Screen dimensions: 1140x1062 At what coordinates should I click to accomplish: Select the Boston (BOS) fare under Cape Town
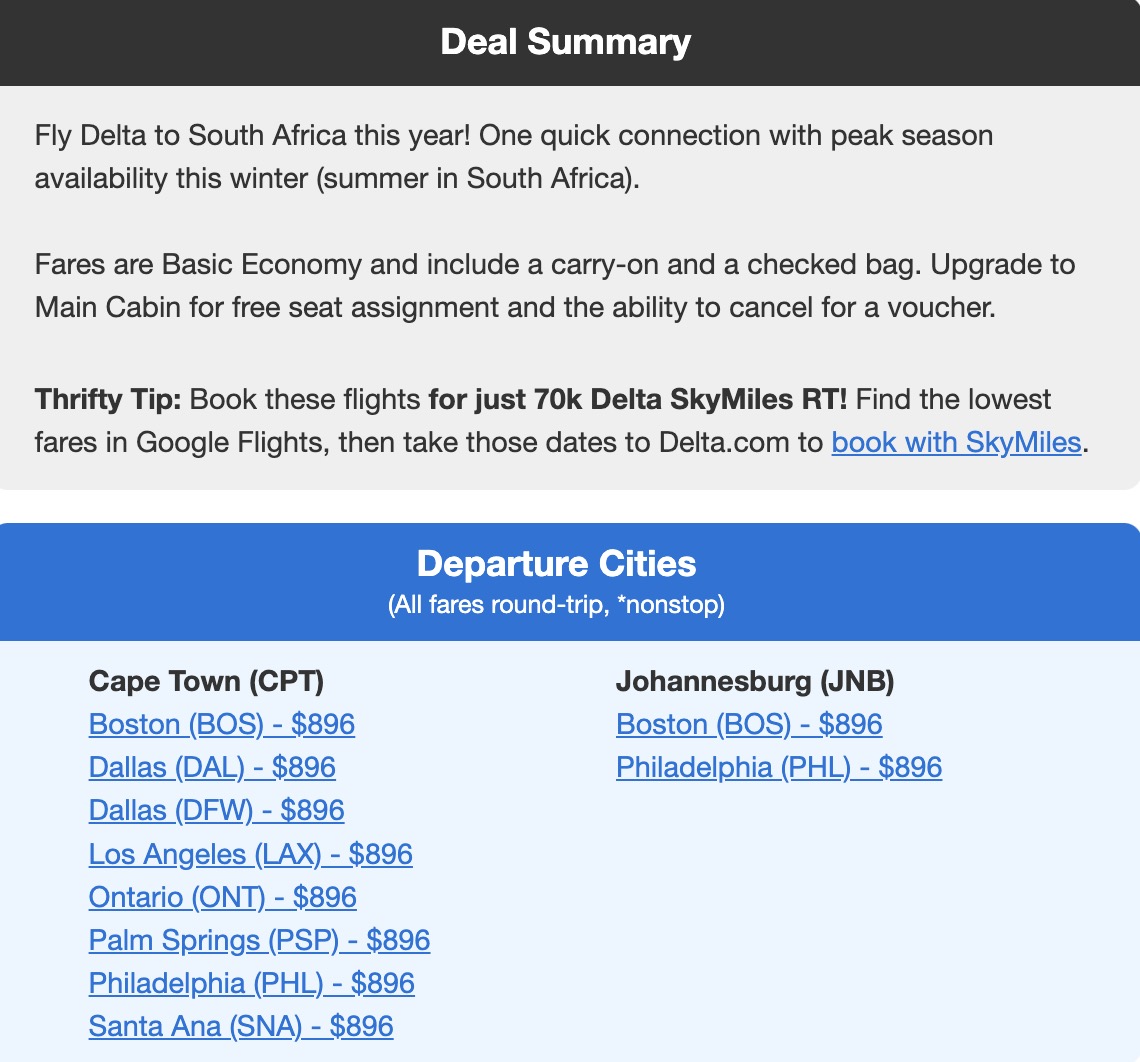[x=221, y=724]
